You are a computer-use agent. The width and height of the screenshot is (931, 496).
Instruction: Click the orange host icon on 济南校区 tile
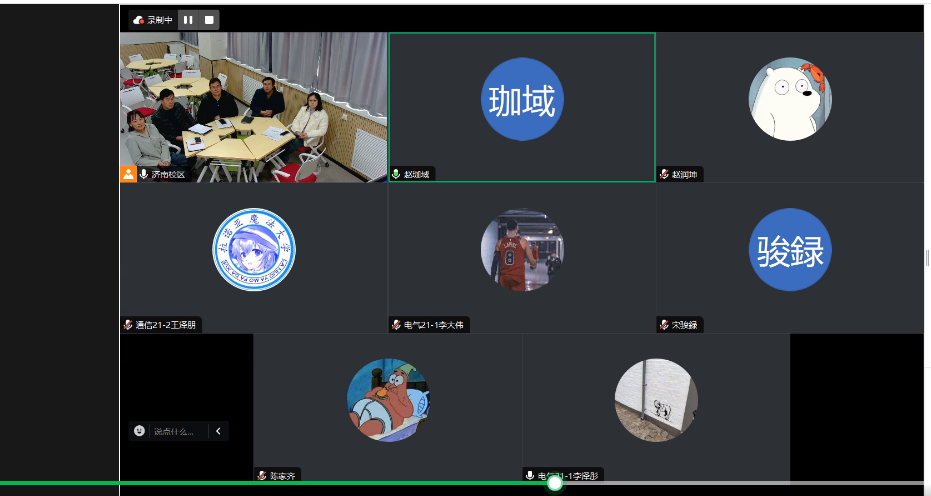(128, 174)
